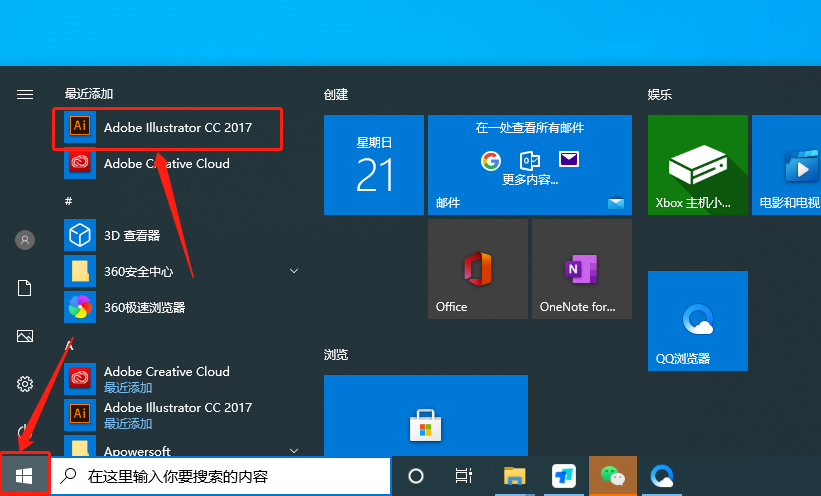Open the calendar tile 星期日 21
821x496 pixels.
click(x=374, y=165)
